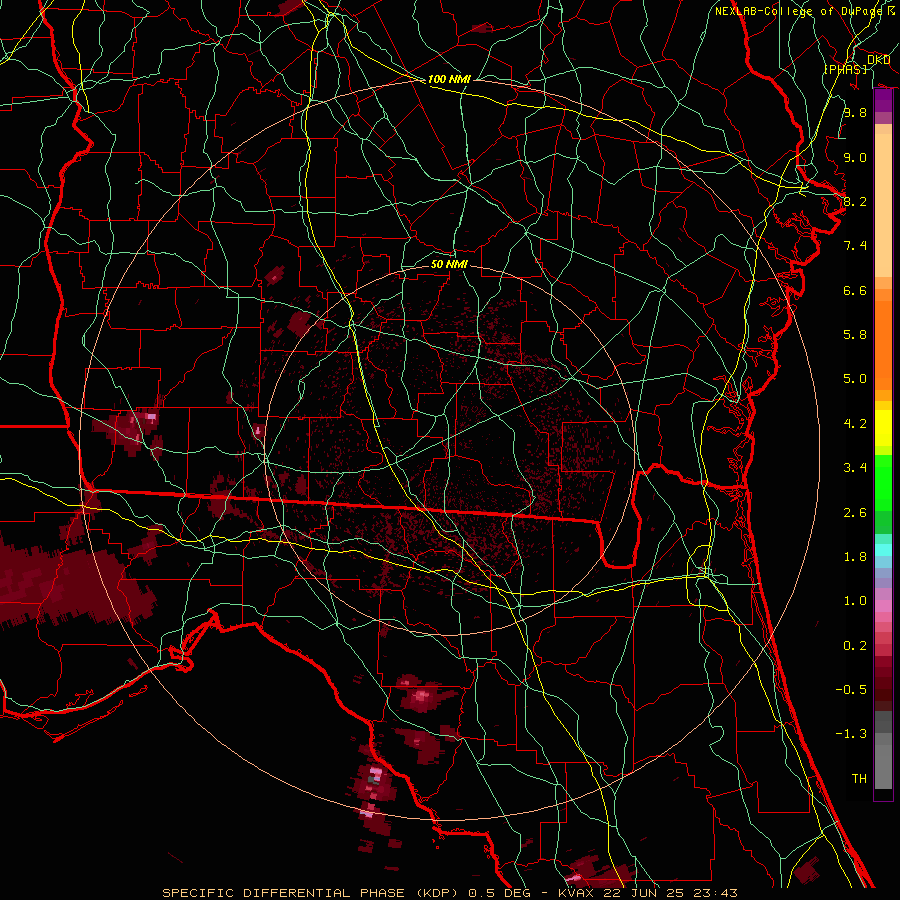Viewport: 900px width, 900px height.
Task: Click the 9.0 value on the legend
Action: (855, 157)
